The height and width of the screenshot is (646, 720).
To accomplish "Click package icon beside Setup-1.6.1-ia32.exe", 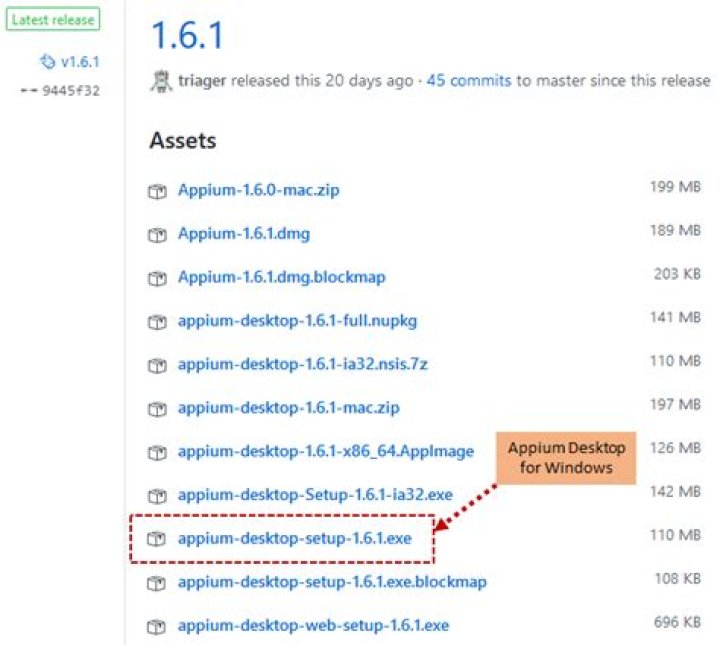I will coord(157,496).
